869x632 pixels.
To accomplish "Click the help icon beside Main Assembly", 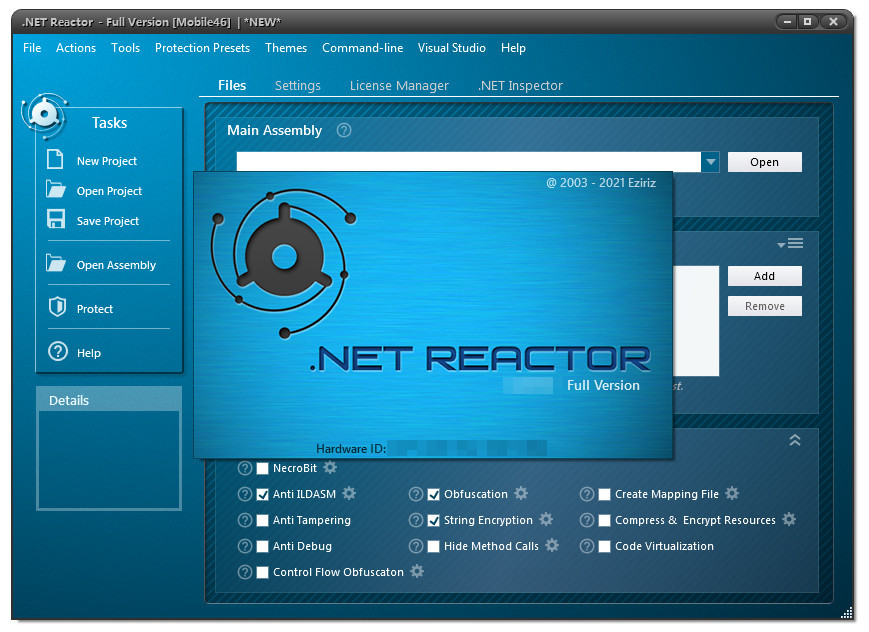I will click(x=344, y=130).
